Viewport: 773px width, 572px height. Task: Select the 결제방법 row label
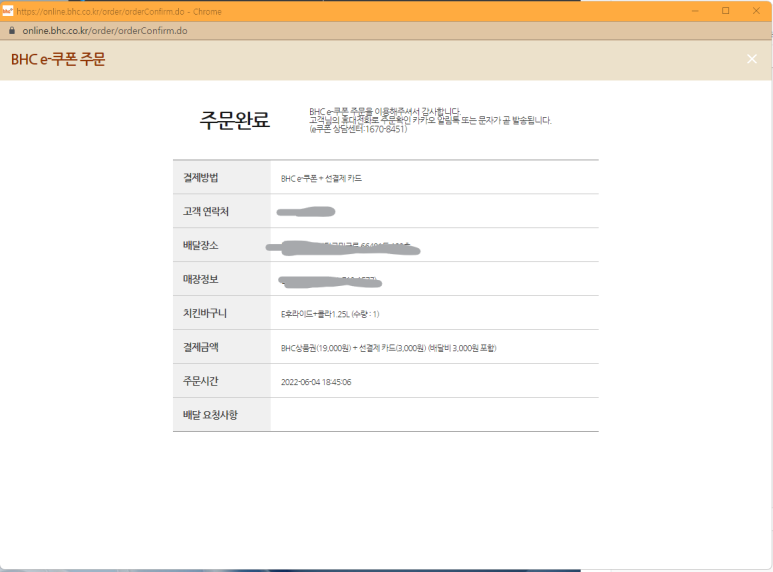click(201, 178)
